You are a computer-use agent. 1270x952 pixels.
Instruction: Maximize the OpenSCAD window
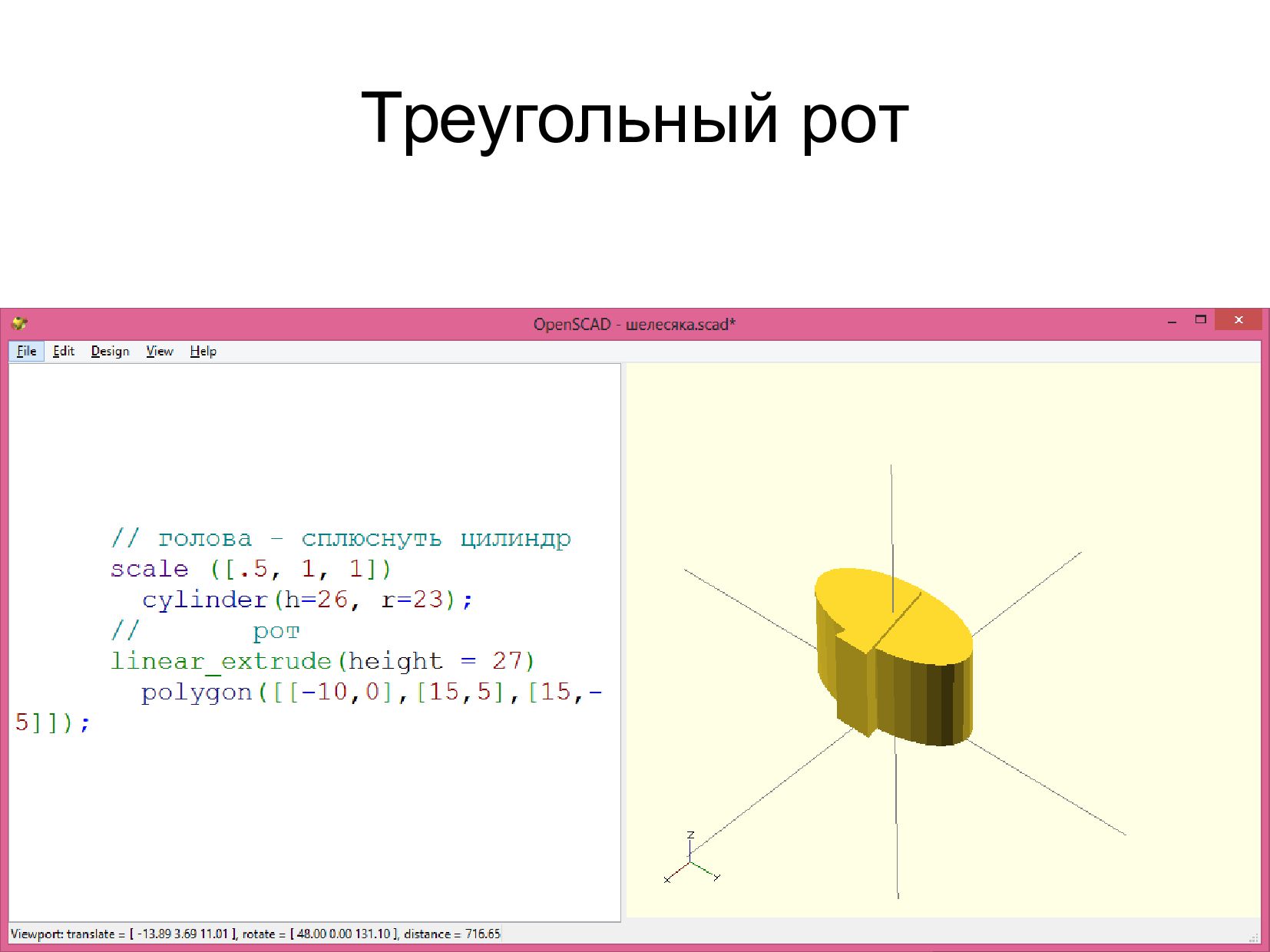click(x=1201, y=320)
